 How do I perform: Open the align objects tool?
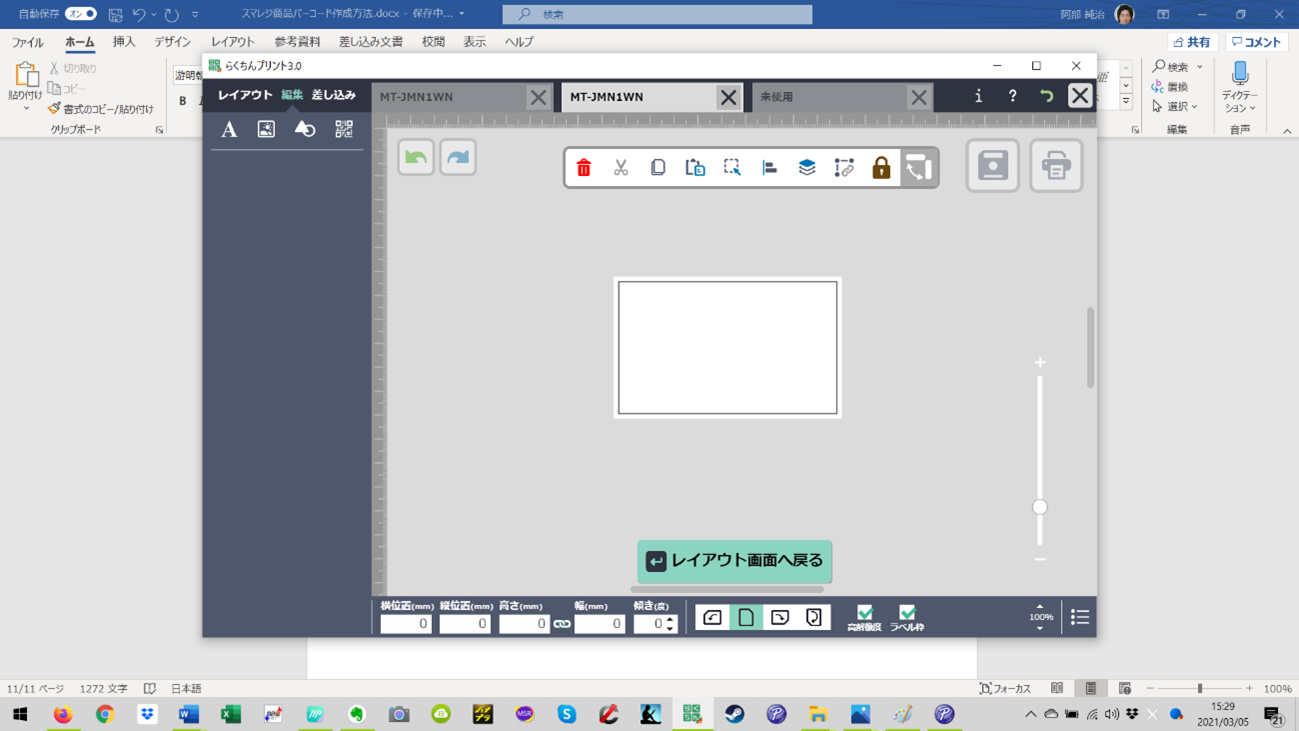(x=770, y=168)
